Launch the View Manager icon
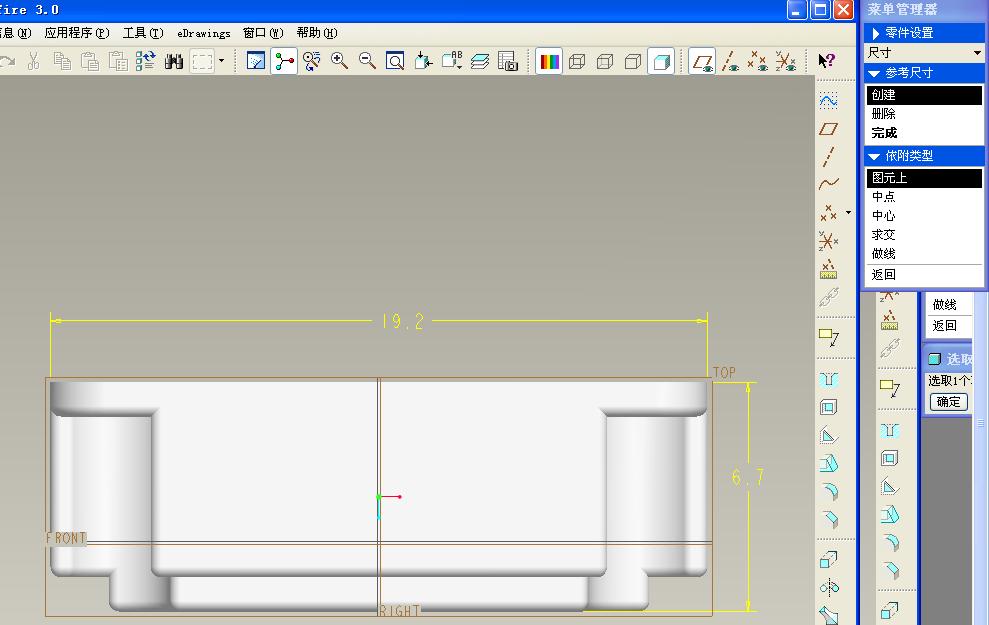The width and height of the screenshot is (989, 625). click(508, 61)
